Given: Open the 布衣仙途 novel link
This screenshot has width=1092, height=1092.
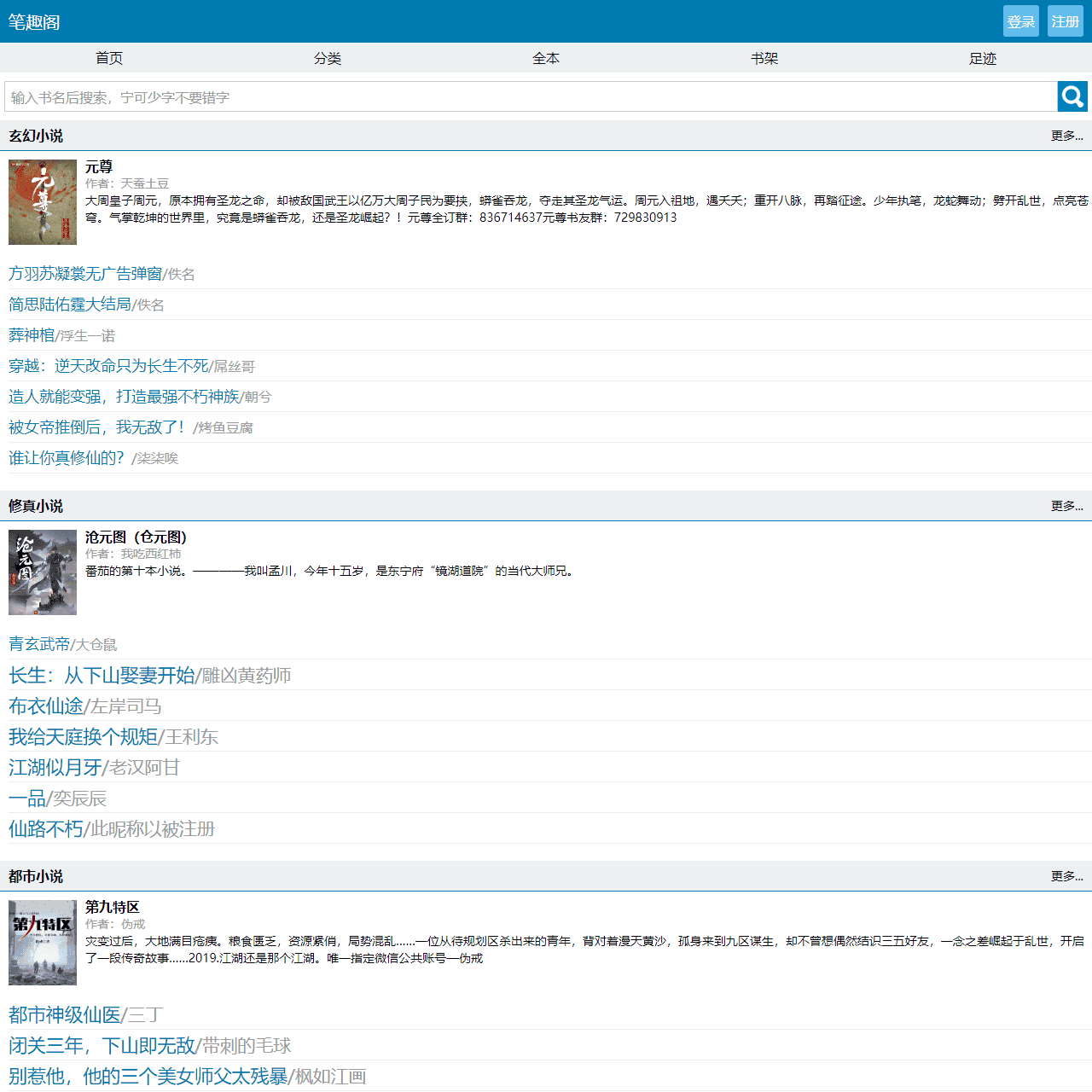Looking at the screenshot, I should [x=46, y=706].
